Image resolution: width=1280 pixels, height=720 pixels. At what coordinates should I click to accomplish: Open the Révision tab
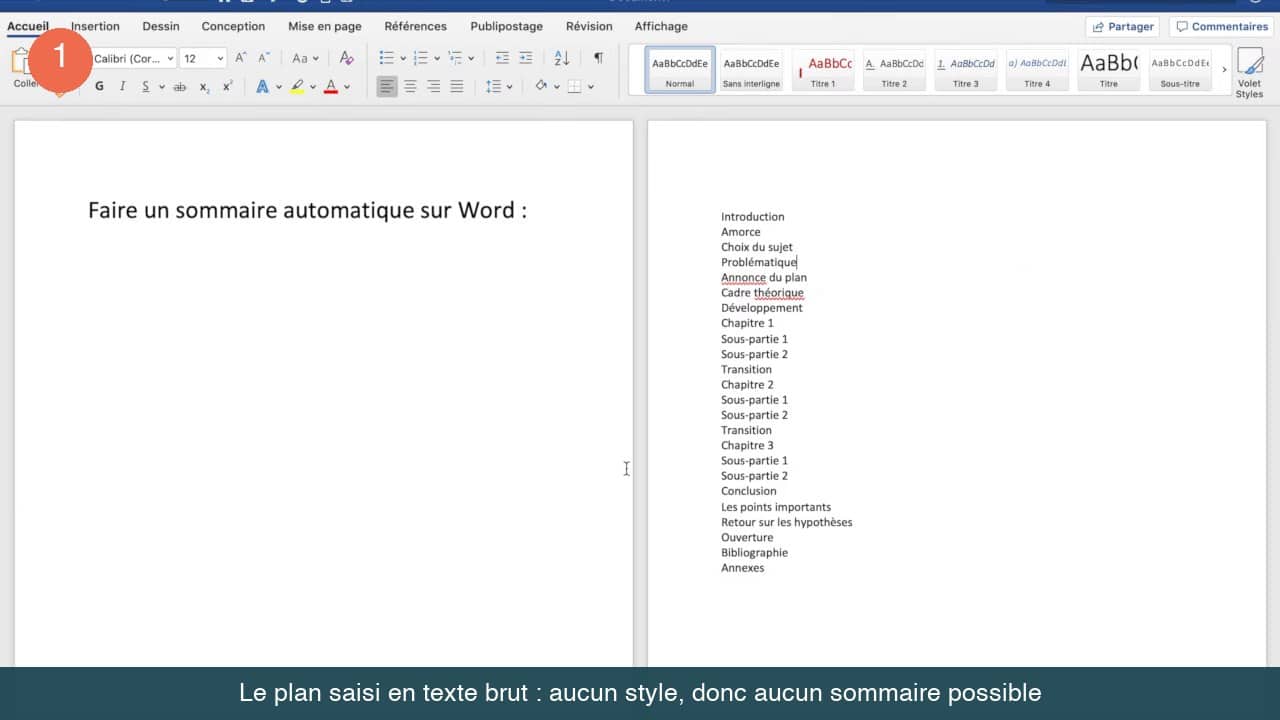pos(589,26)
